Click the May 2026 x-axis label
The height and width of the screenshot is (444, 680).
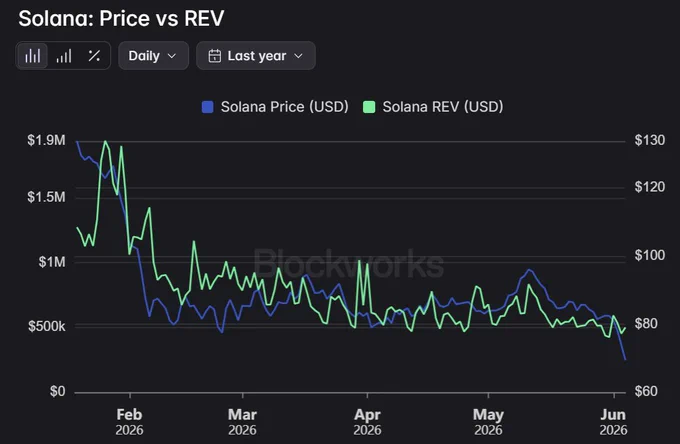488,422
